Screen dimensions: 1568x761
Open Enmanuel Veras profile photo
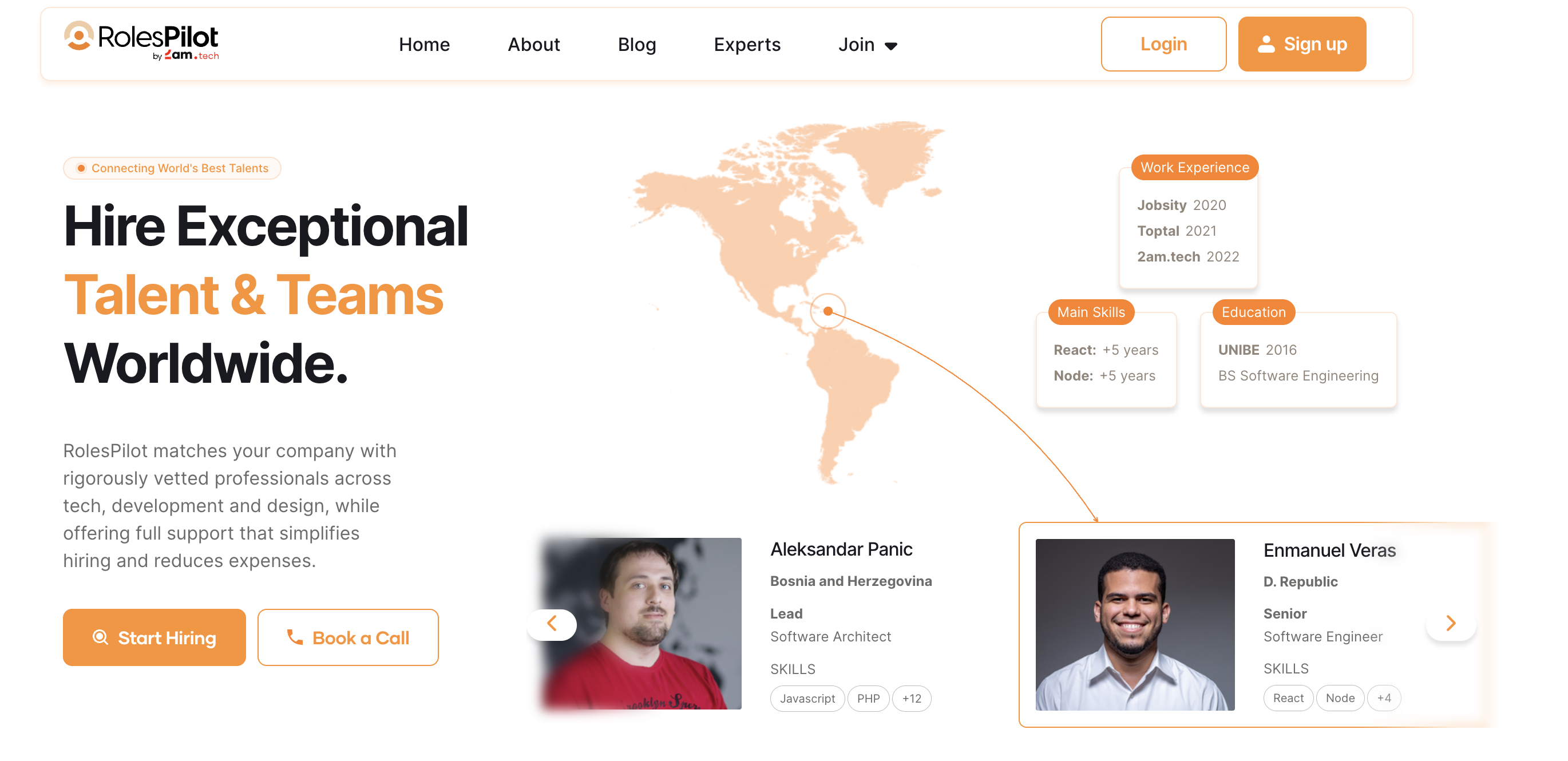click(x=1135, y=624)
